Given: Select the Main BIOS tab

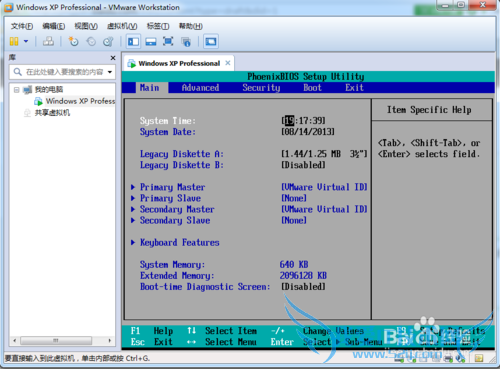Looking at the screenshot, I should (149, 88).
